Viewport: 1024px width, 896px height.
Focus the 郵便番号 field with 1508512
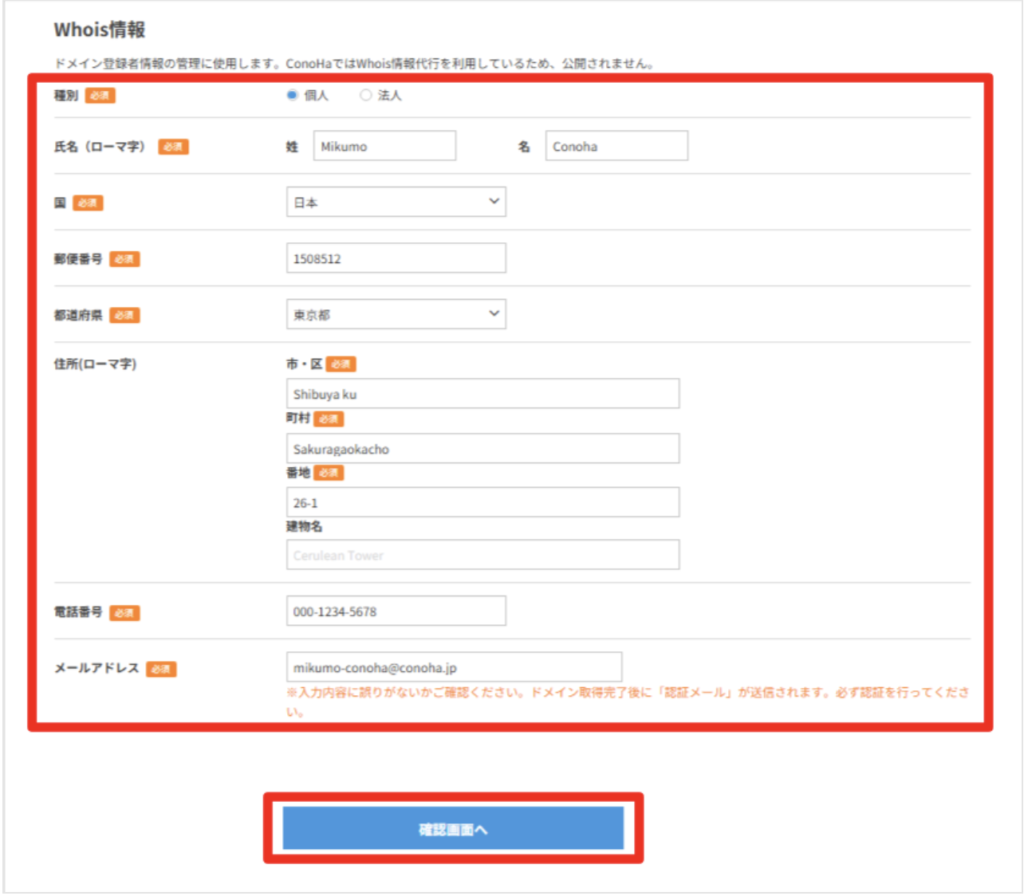[395, 258]
